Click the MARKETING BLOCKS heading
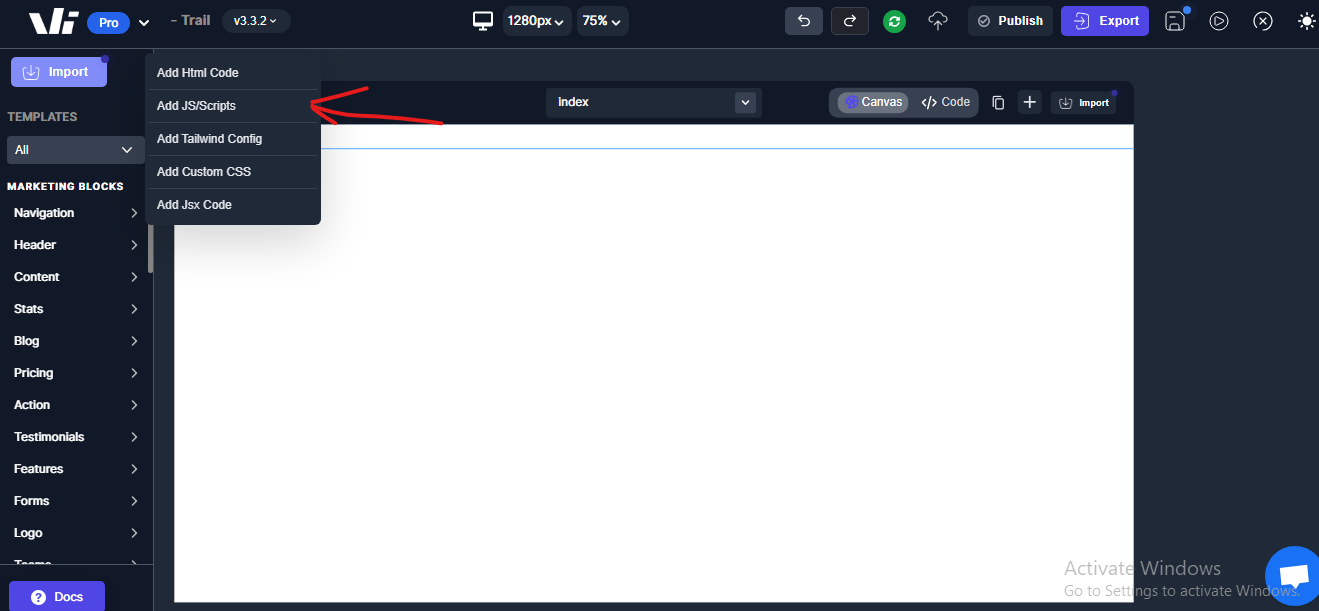 (65, 186)
